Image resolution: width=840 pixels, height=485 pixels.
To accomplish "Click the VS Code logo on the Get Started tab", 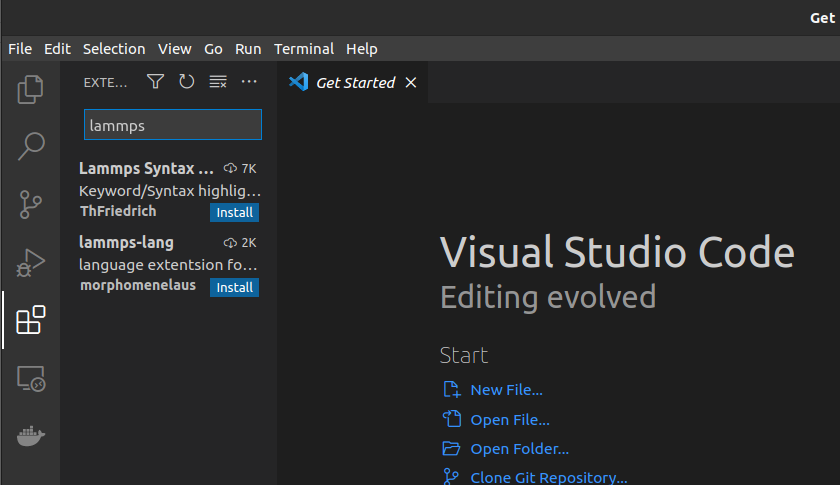I will point(298,82).
